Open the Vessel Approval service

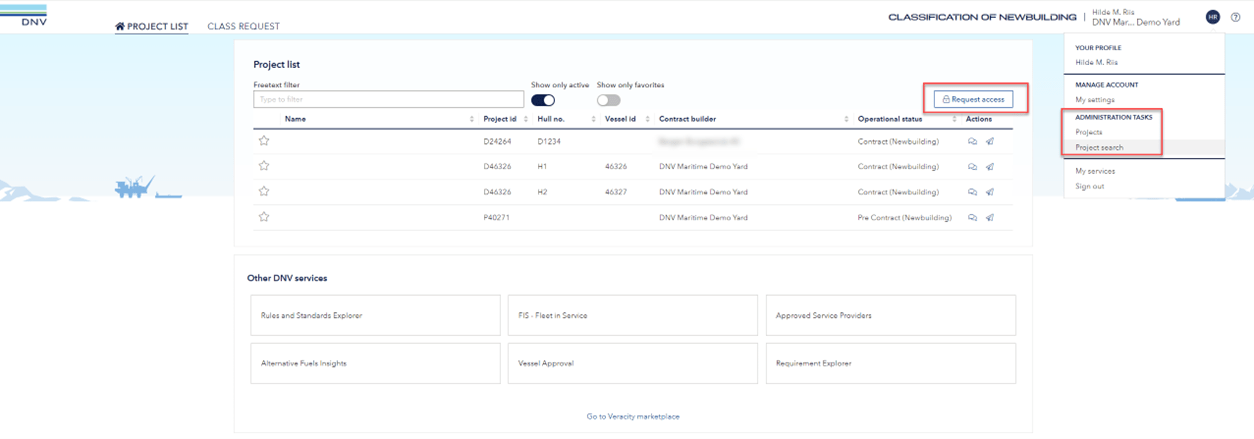tap(632, 363)
